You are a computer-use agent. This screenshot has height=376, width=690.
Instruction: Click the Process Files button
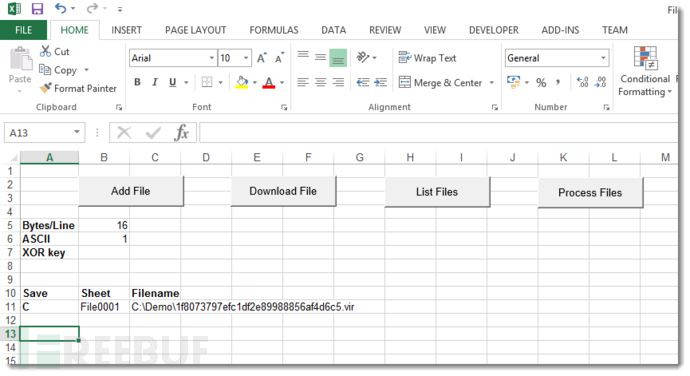click(x=590, y=192)
